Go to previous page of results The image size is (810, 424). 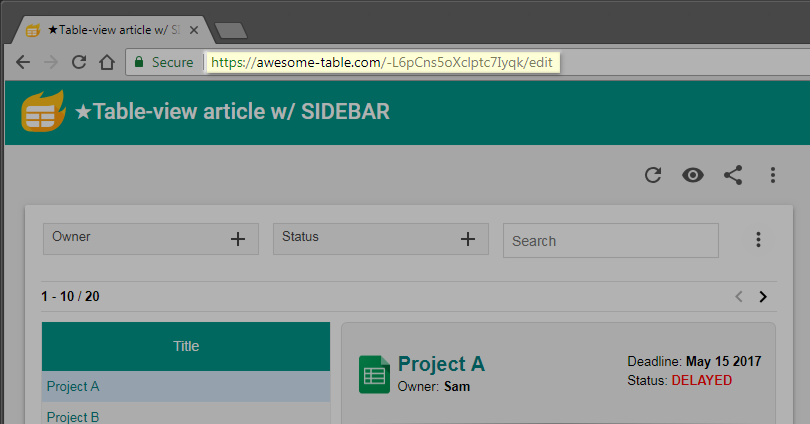[739, 296]
